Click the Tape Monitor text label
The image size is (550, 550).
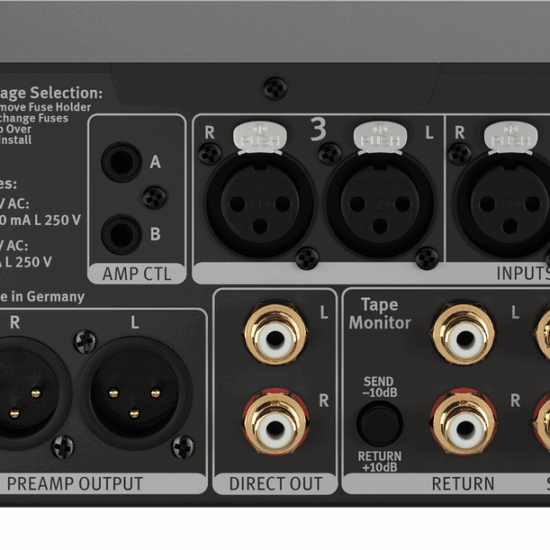380,314
